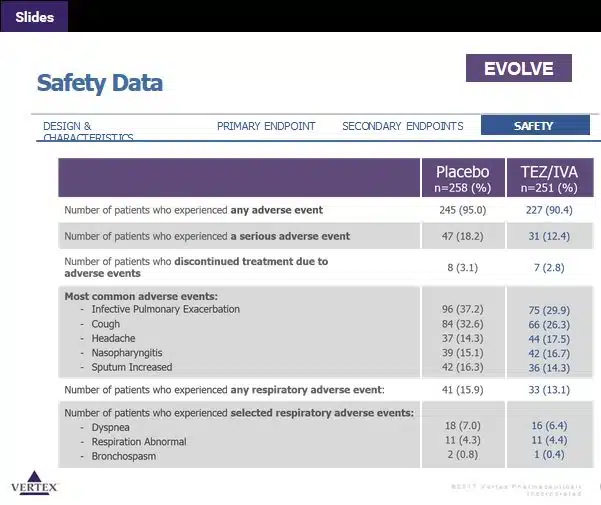Click TEZ/IVA value 36 (14.3)
This screenshot has width=601, height=505.
[x=549, y=368]
